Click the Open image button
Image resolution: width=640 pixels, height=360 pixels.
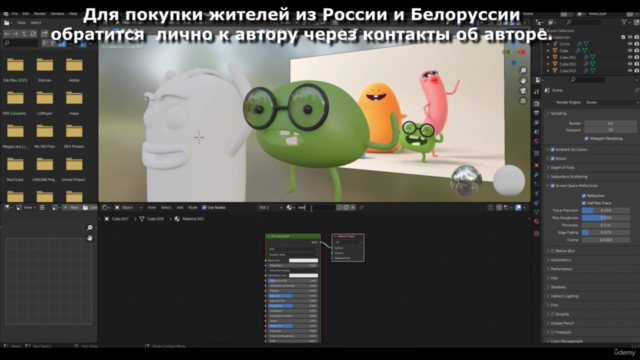[x=90, y=207]
